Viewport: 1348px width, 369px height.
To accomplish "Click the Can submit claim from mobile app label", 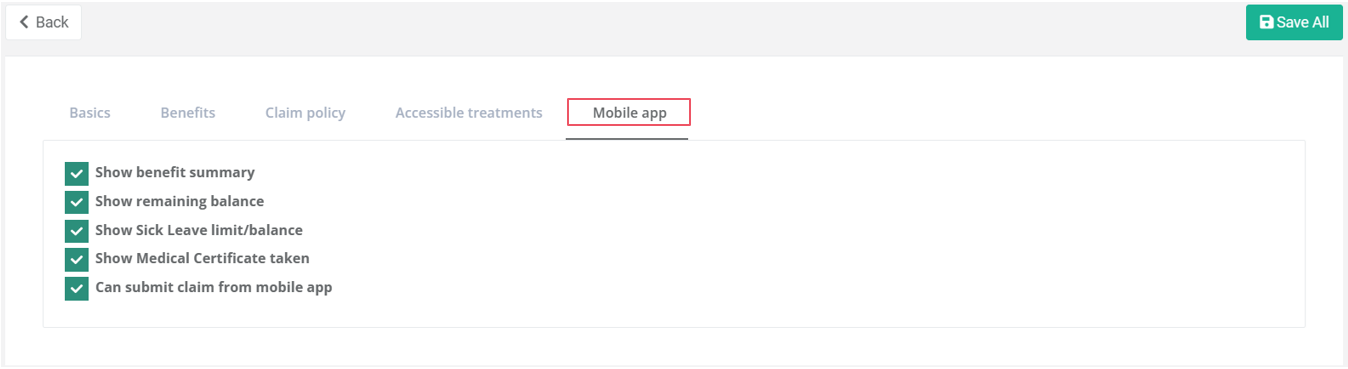I will tap(214, 287).
